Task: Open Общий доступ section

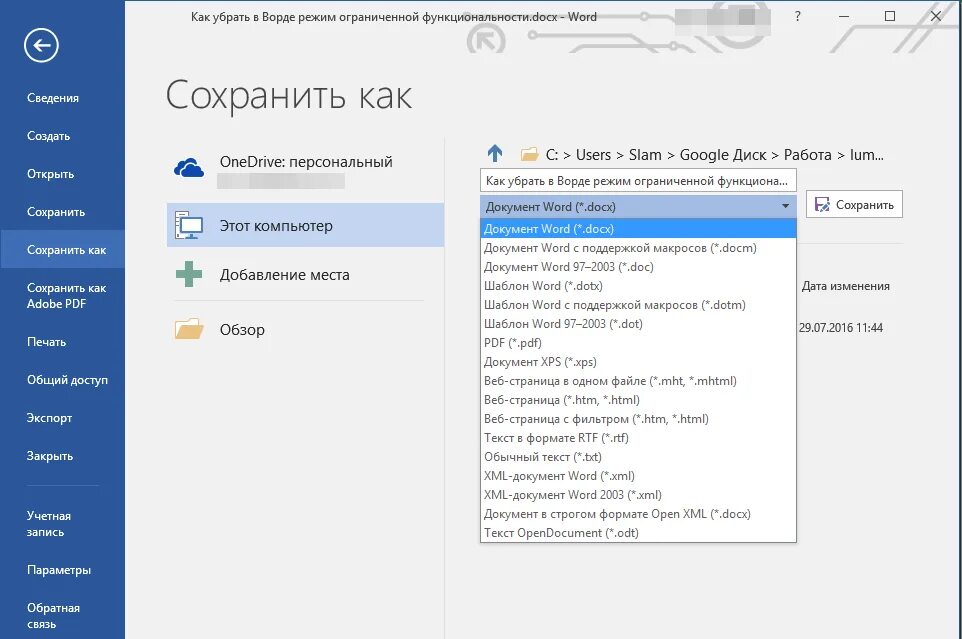Action: [x=67, y=380]
